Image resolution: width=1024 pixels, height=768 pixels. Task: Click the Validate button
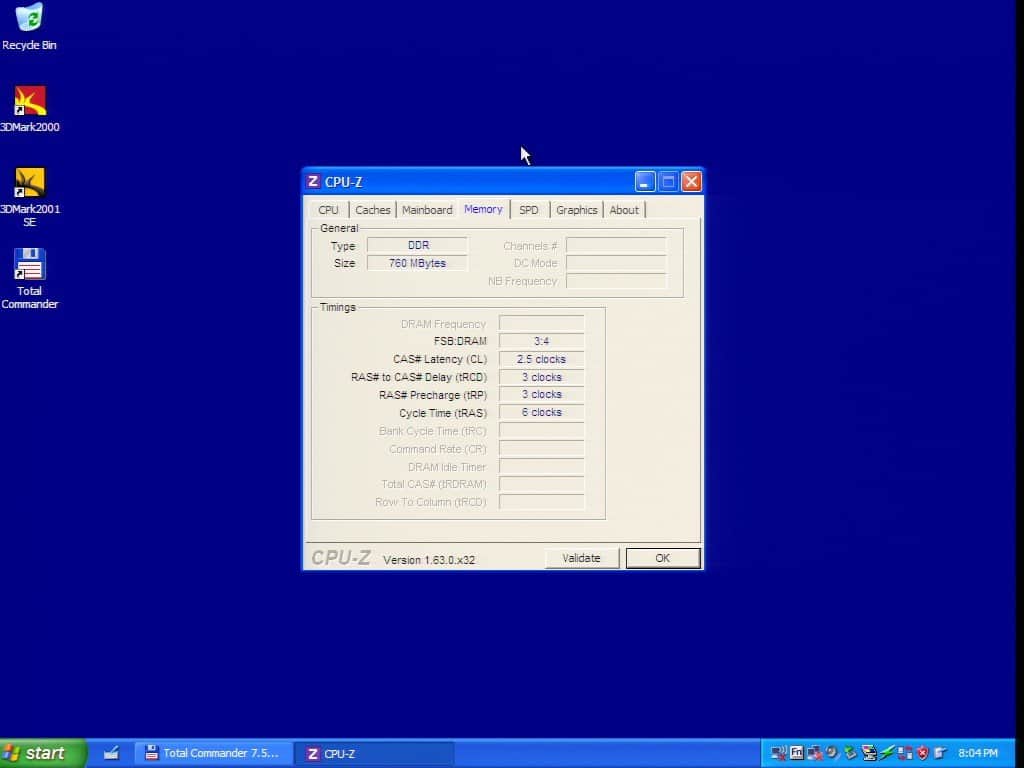pos(581,558)
